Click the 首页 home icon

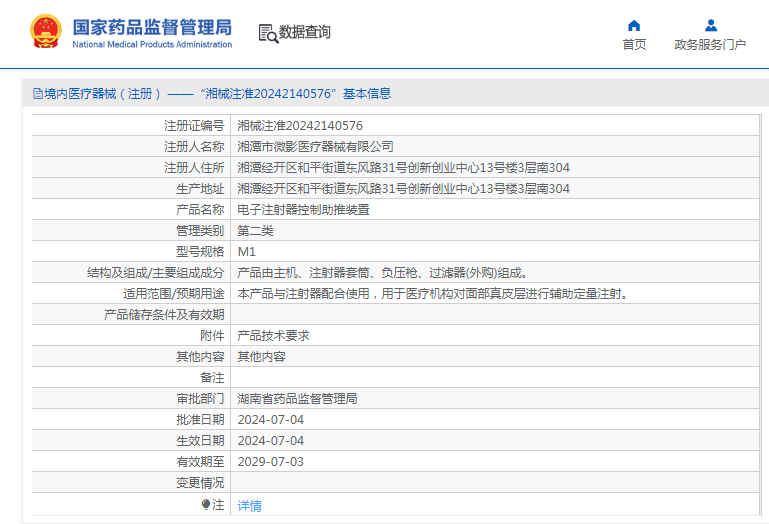coord(634,26)
